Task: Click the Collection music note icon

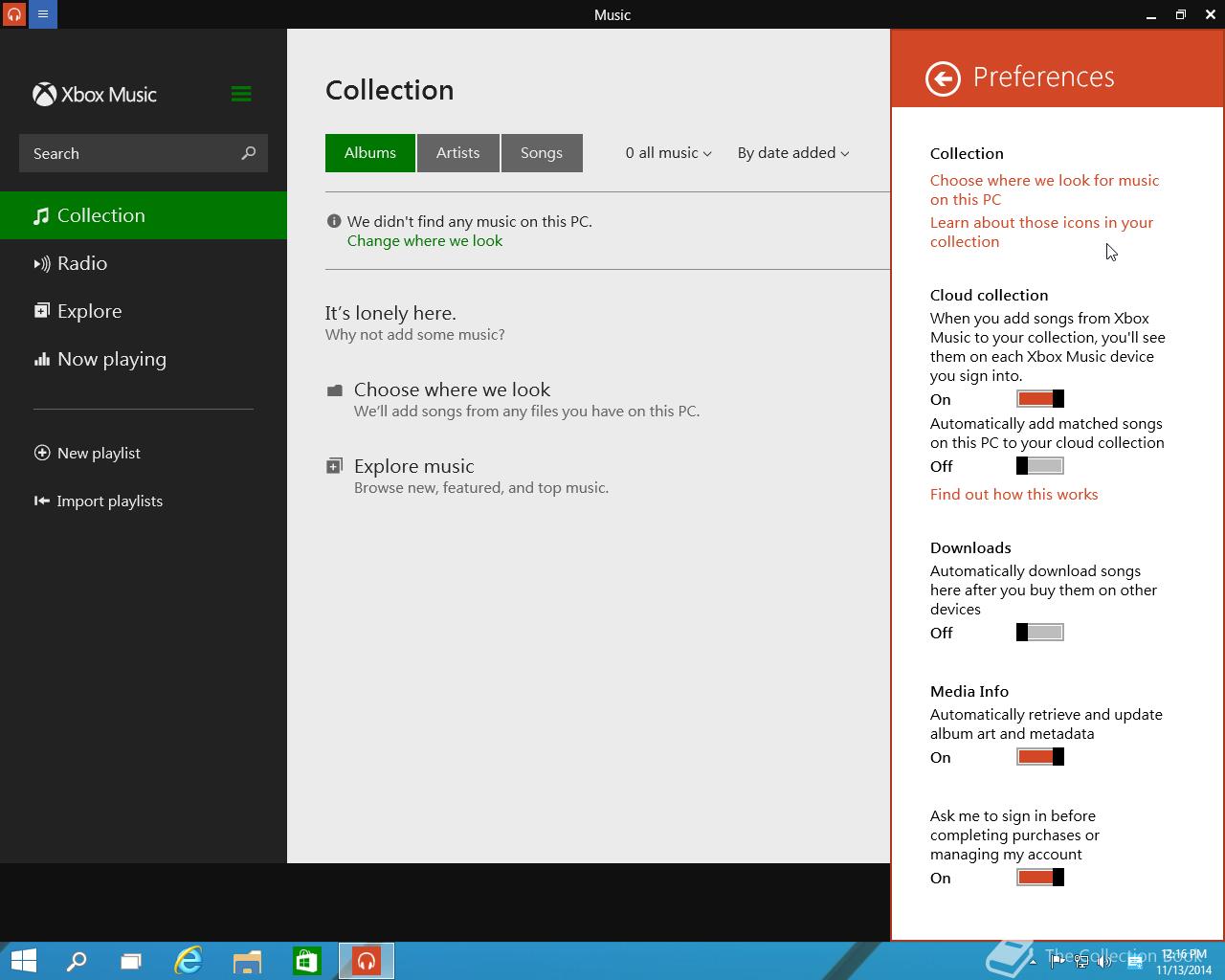Action: tap(41, 216)
